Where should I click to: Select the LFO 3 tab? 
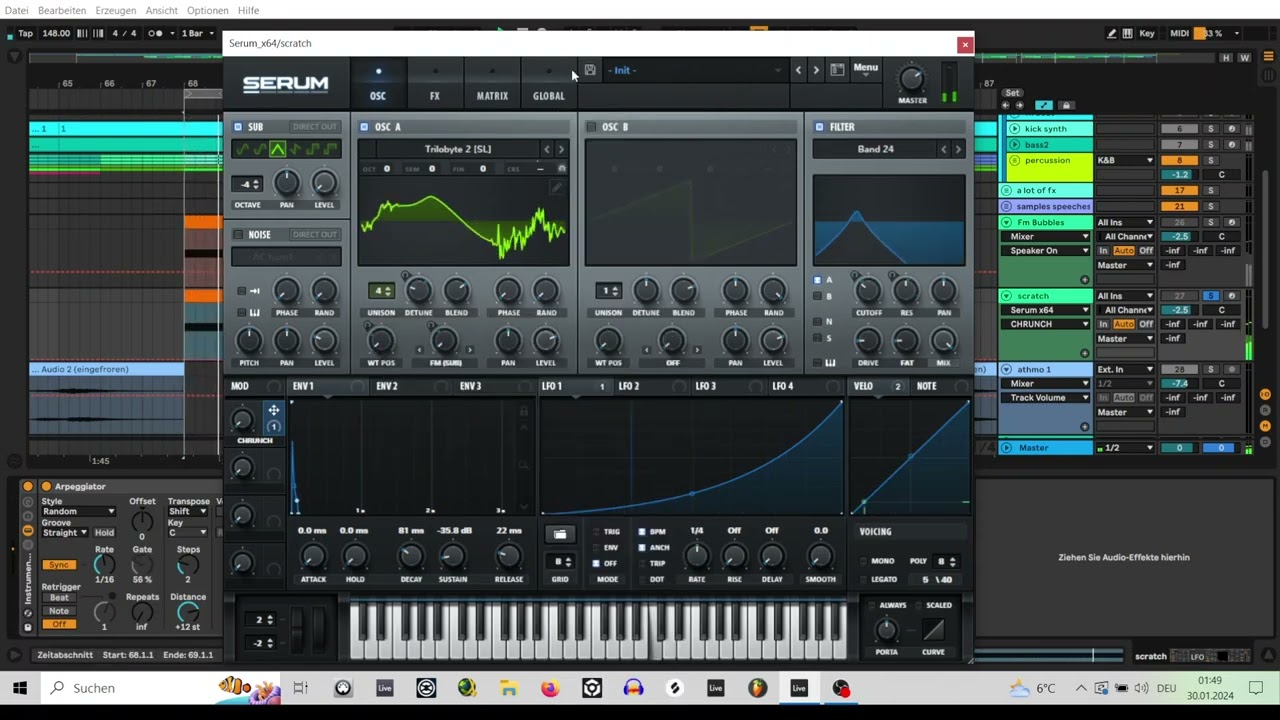[x=706, y=386]
